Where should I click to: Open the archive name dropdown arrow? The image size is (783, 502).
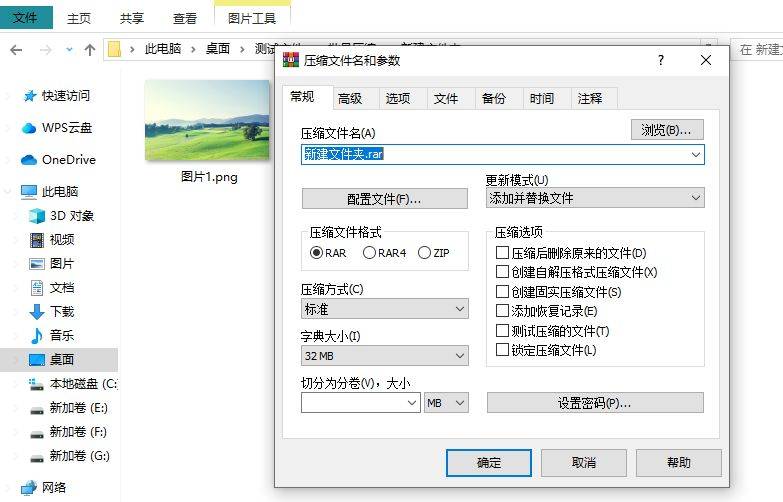[696, 154]
